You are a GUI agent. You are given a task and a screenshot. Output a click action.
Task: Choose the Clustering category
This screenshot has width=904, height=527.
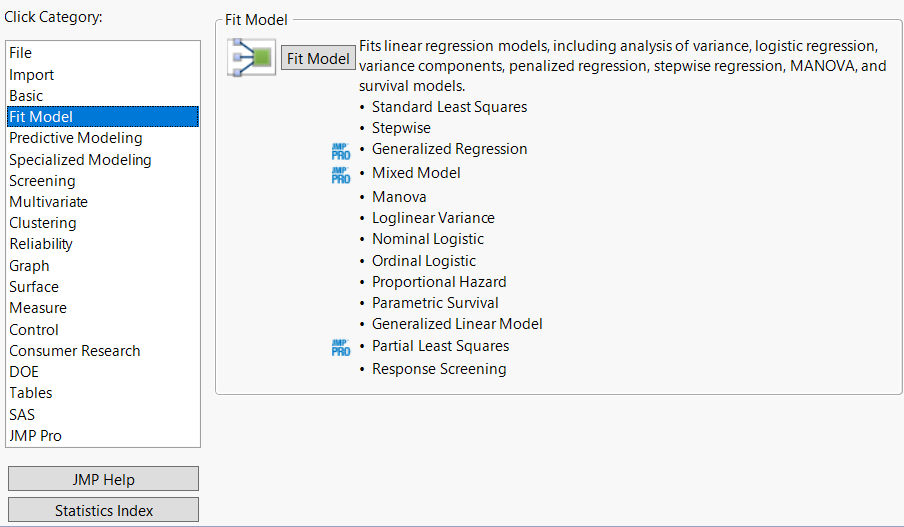(43, 223)
